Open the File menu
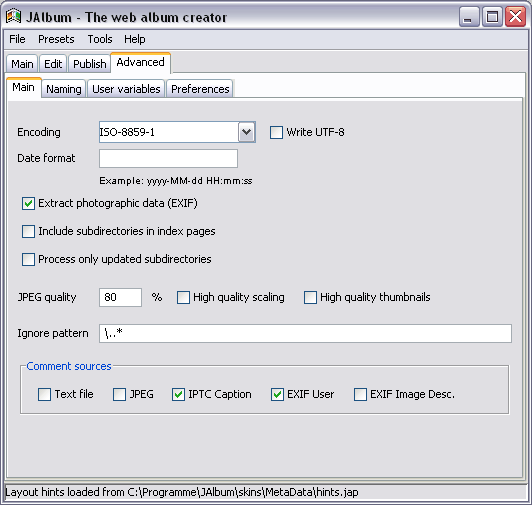This screenshot has width=532, height=505. click(x=17, y=39)
